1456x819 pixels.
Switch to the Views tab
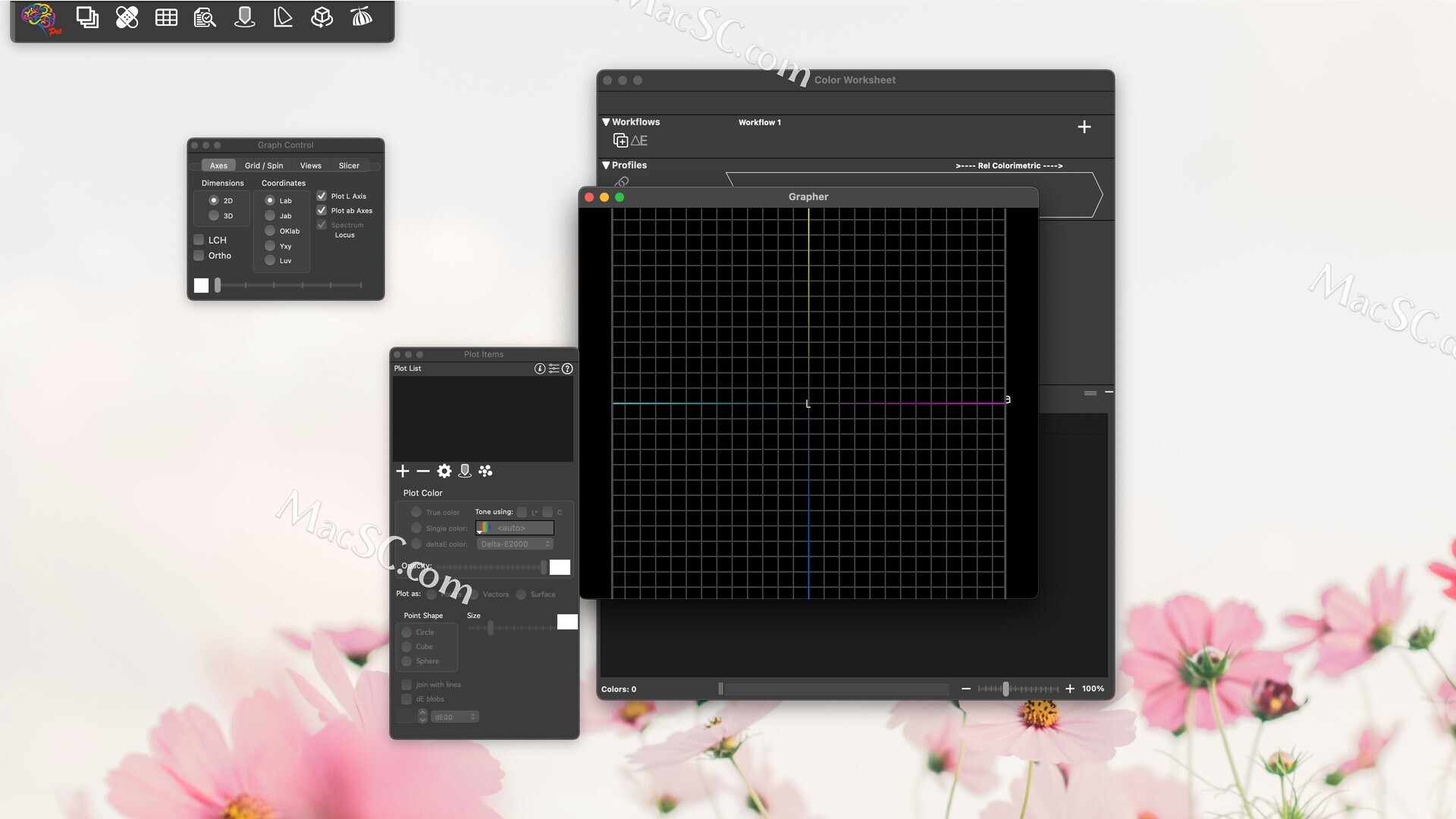[x=311, y=165]
